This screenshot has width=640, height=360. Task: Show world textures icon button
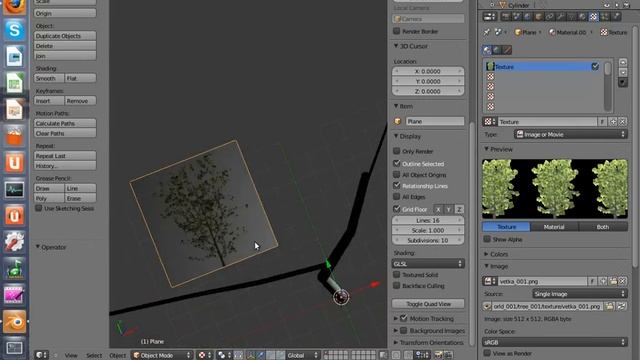(497, 50)
